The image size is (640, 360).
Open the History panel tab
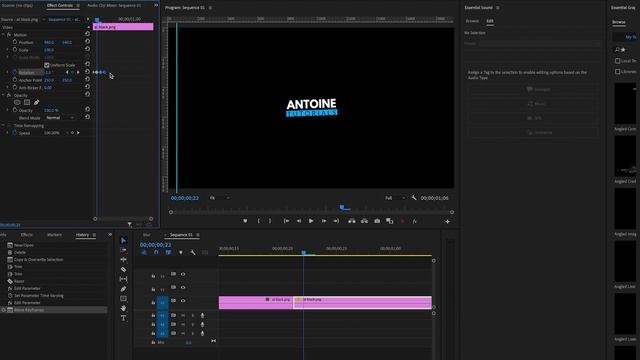tap(82, 235)
